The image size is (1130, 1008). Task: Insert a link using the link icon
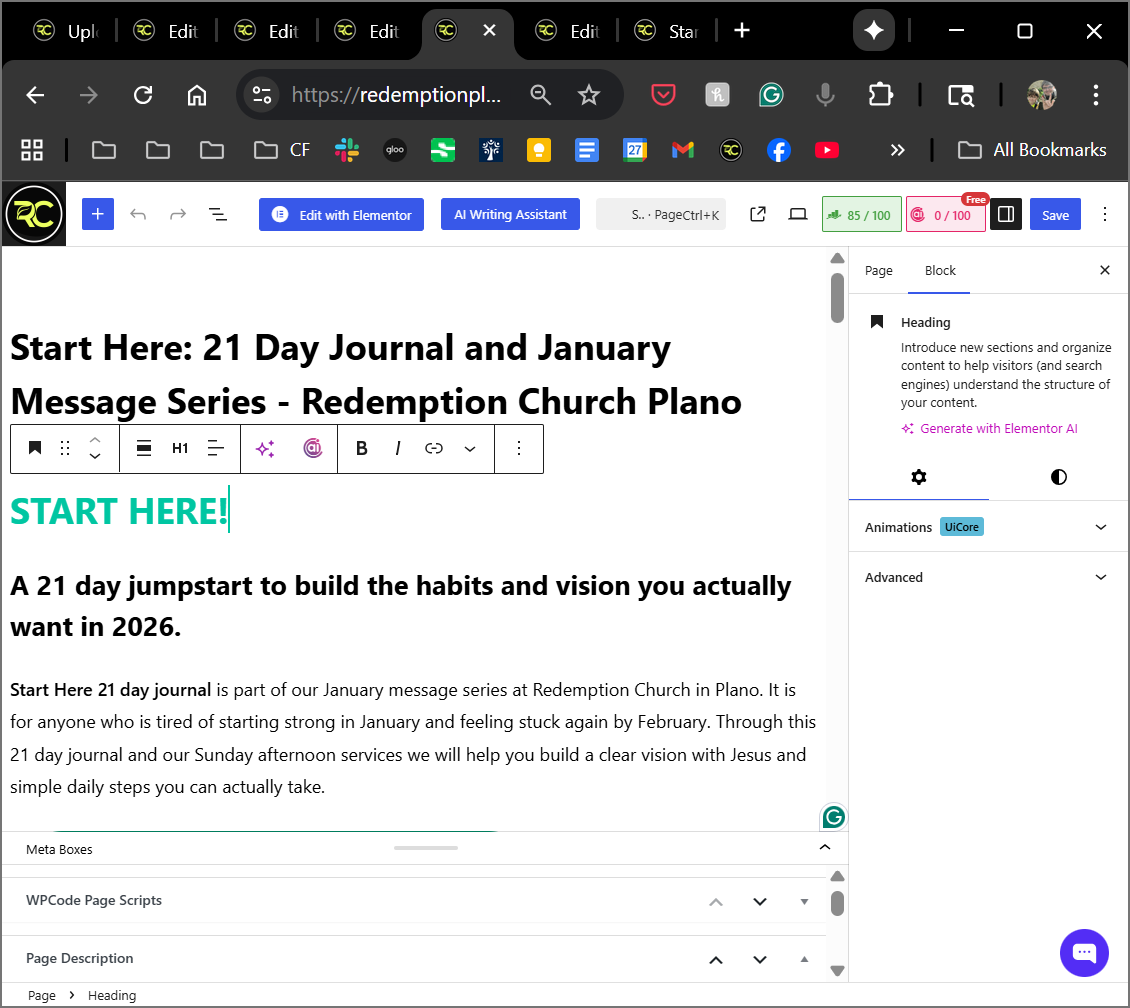pyautogui.click(x=434, y=448)
